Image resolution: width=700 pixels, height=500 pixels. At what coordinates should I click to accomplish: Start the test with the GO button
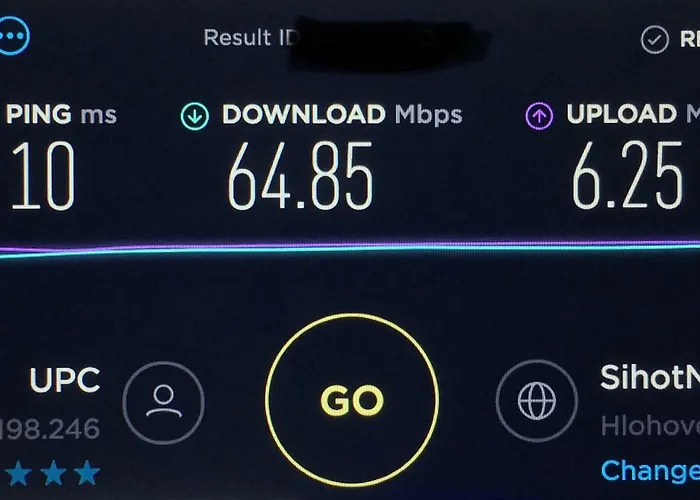(x=352, y=400)
